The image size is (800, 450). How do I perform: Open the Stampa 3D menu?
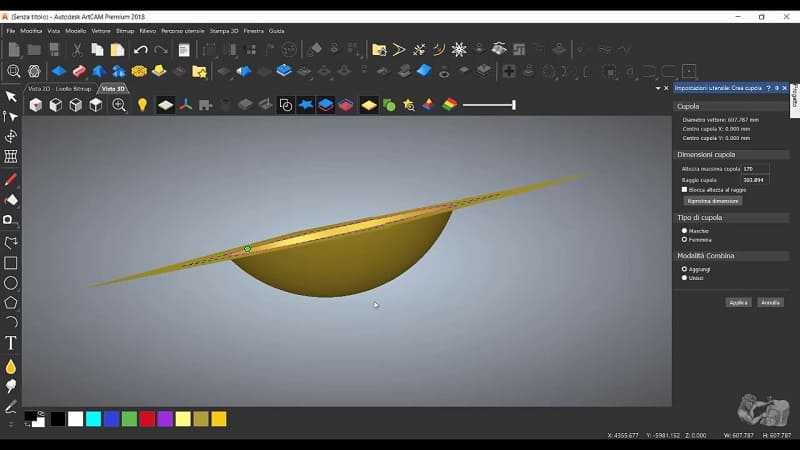[x=224, y=31]
